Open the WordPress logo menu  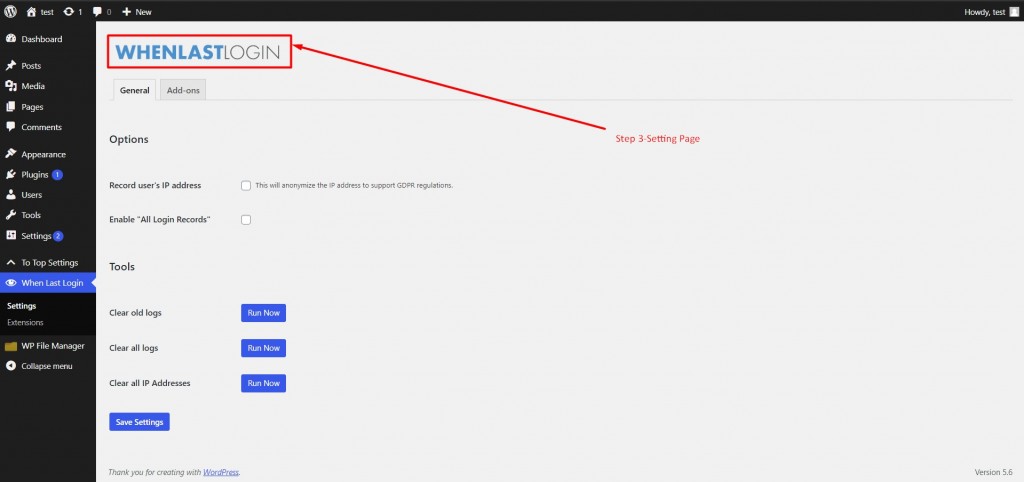point(10,12)
